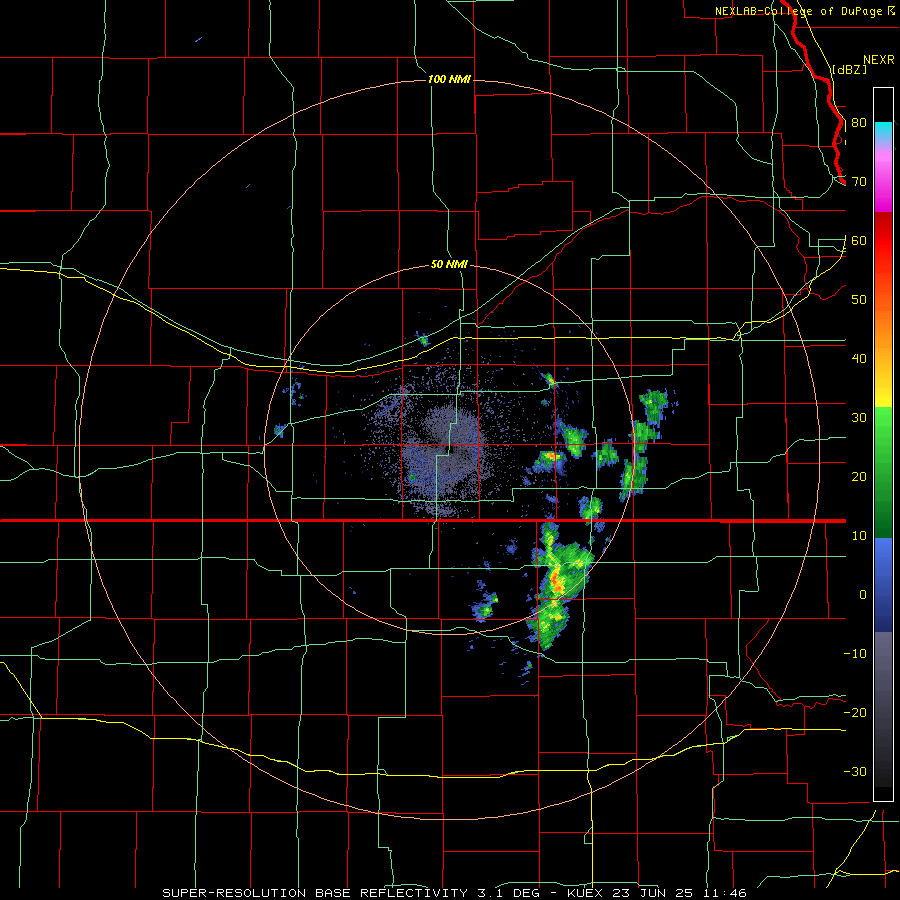This screenshot has width=900, height=900.
Task: Select the -30 value on the dBZ scale
Action: click(855, 771)
